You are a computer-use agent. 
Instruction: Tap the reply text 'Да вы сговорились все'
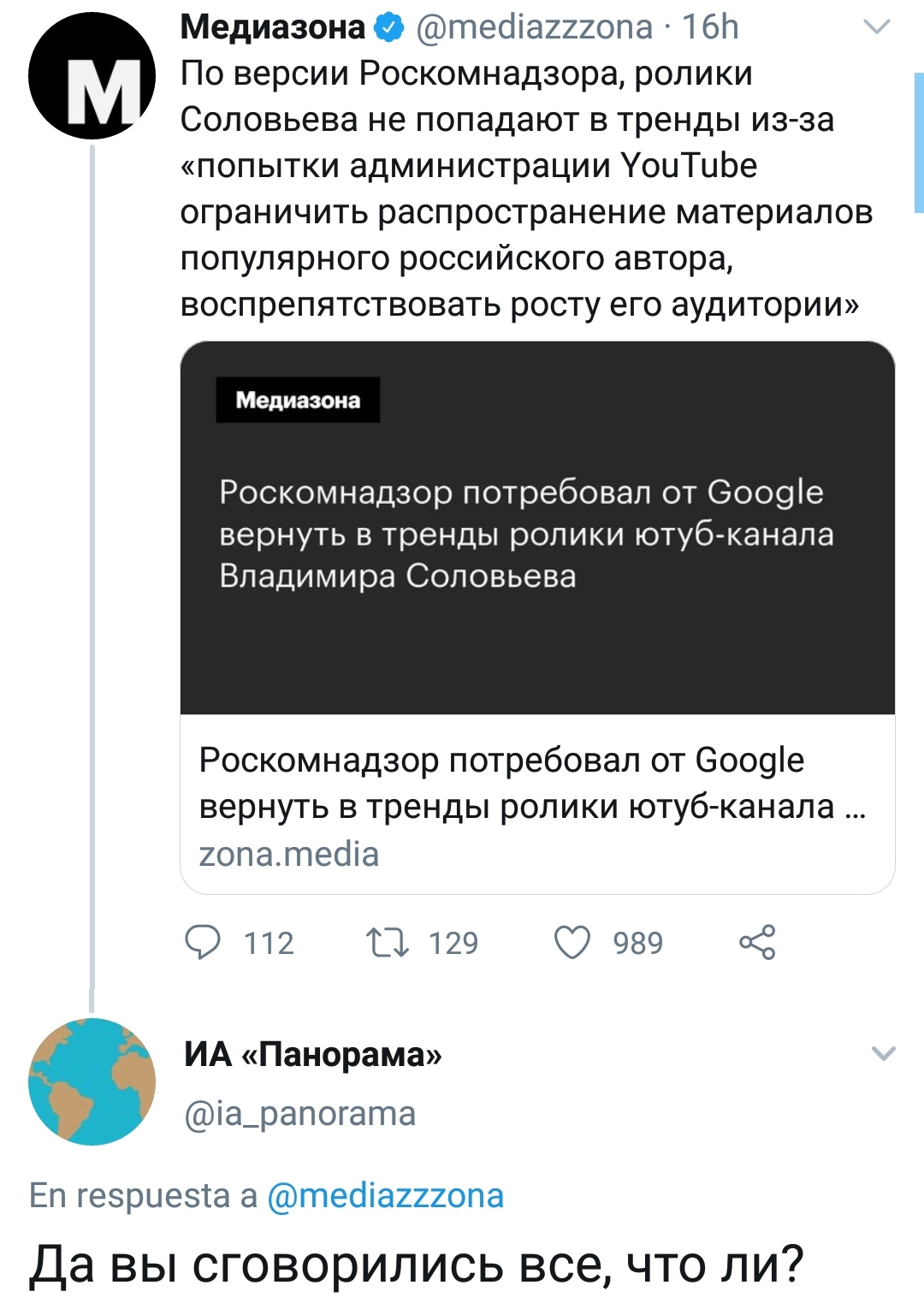click(416, 1264)
